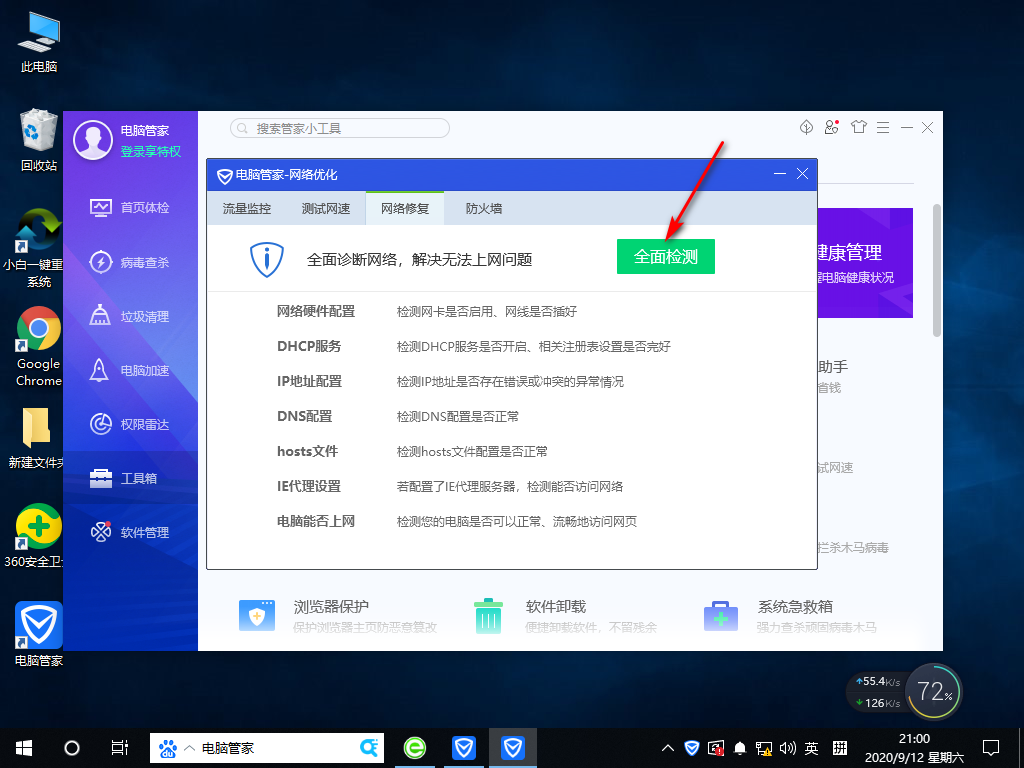Click the 72% acceleration floating ball
The image size is (1024, 768).
coord(933,690)
